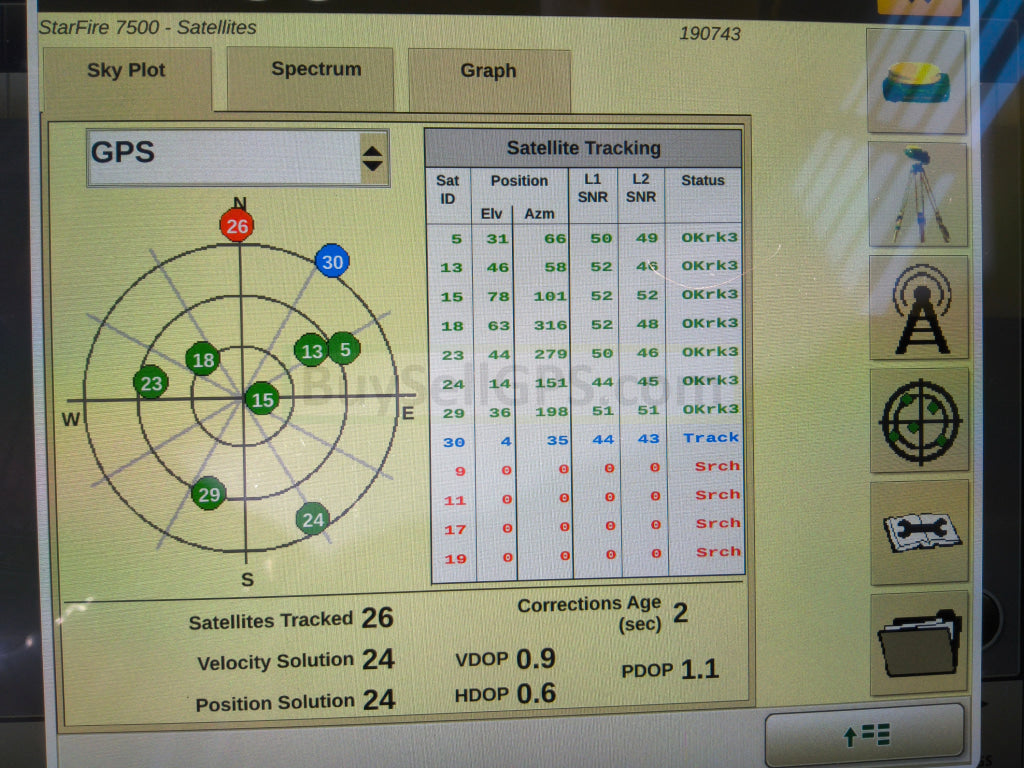Click blue satellite 30 marker on sky plot
The image size is (1024, 768).
coord(332,262)
